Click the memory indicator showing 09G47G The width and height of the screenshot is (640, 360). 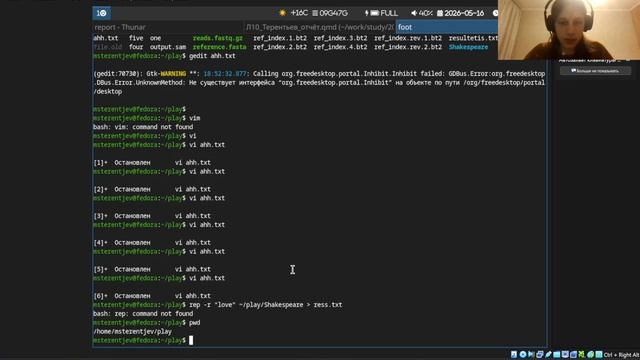click(x=330, y=13)
